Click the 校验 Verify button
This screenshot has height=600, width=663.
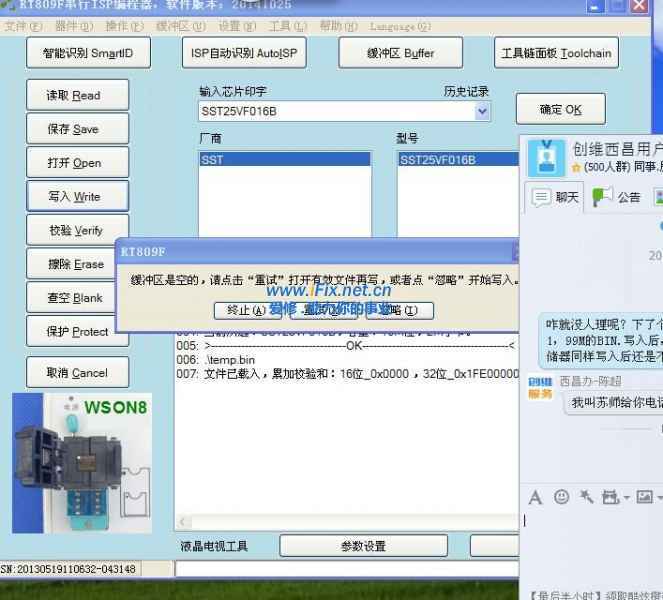point(77,230)
